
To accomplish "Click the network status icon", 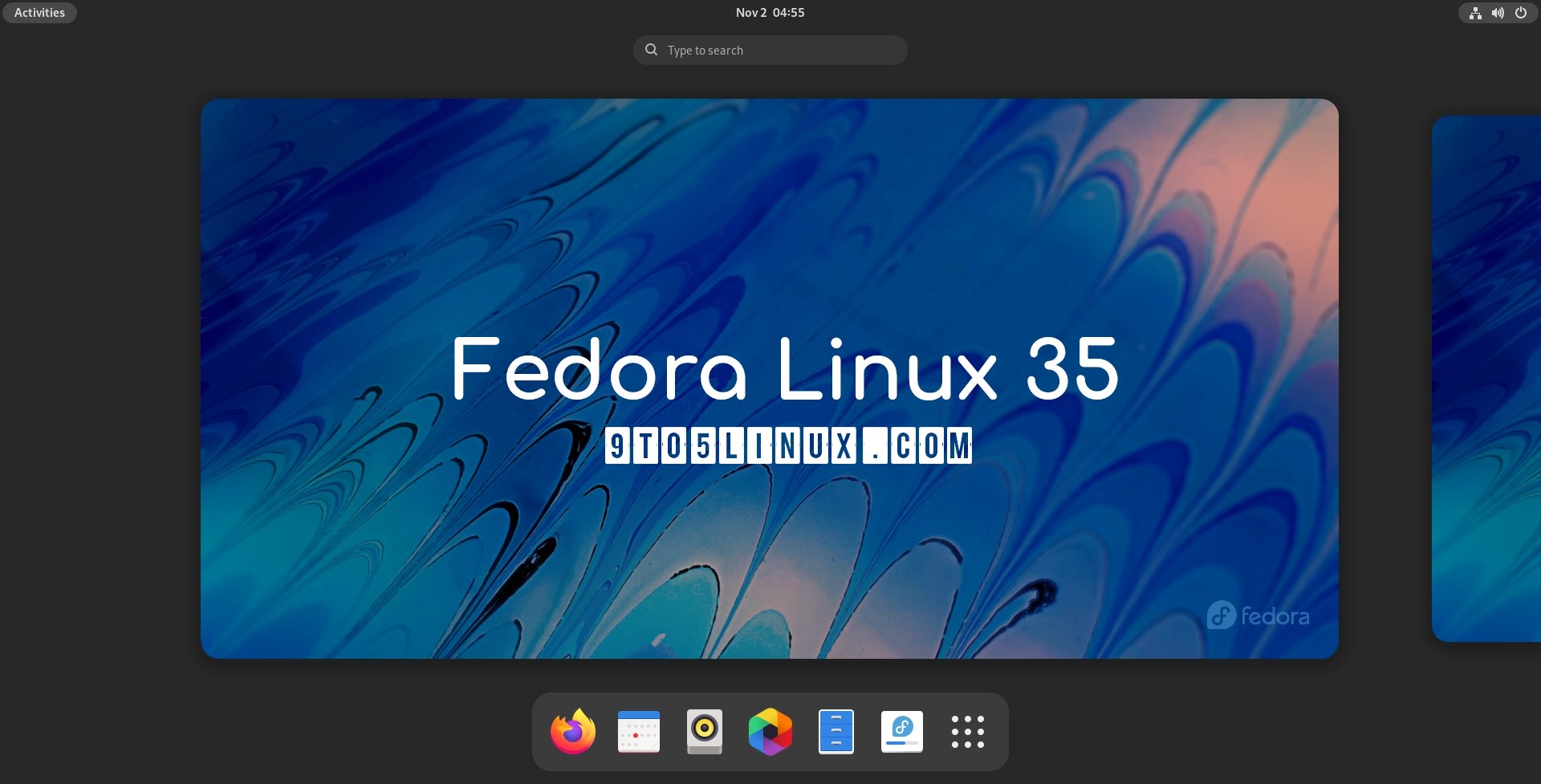I will [1475, 13].
